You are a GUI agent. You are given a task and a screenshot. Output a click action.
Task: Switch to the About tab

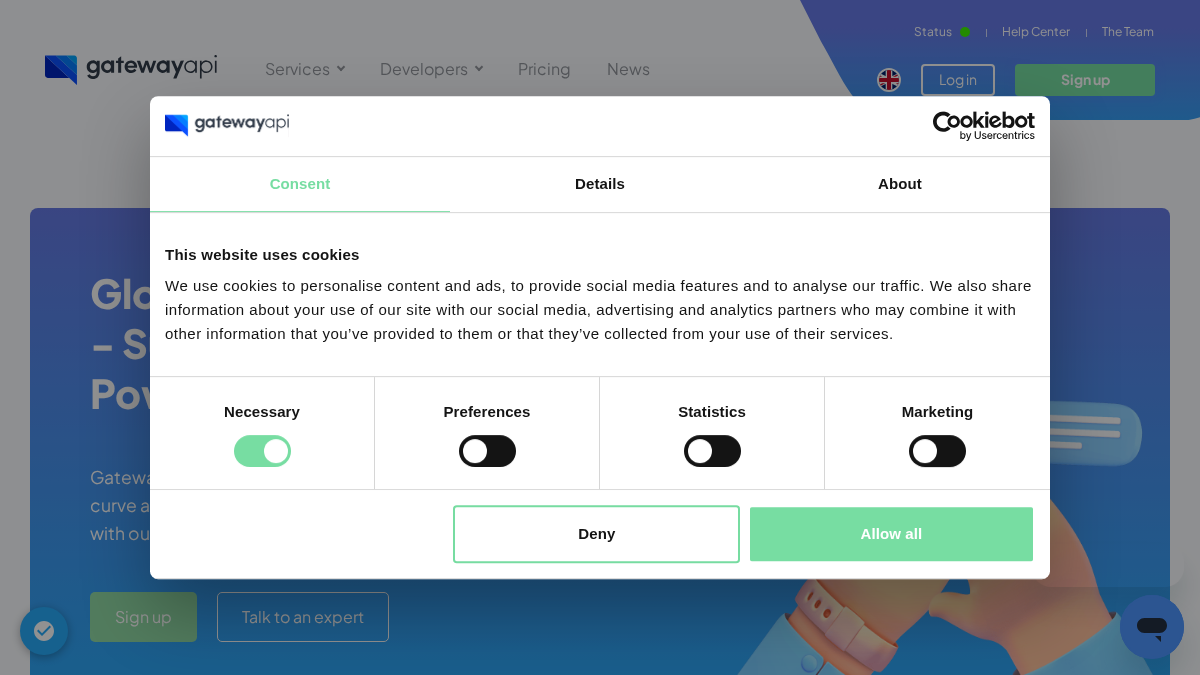tap(900, 184)
